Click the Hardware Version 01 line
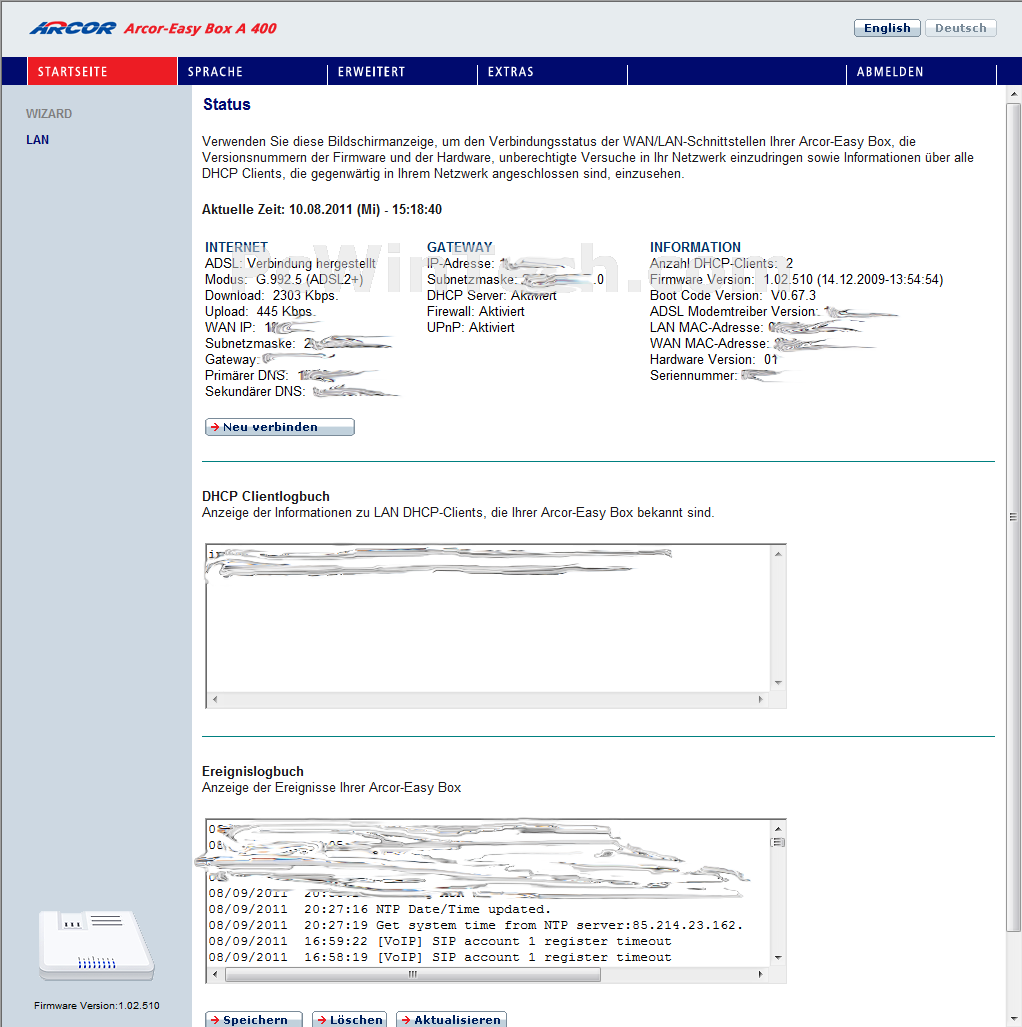Image resolution: width=1022 pixels, height=1027 pixels. click(713, 360)
